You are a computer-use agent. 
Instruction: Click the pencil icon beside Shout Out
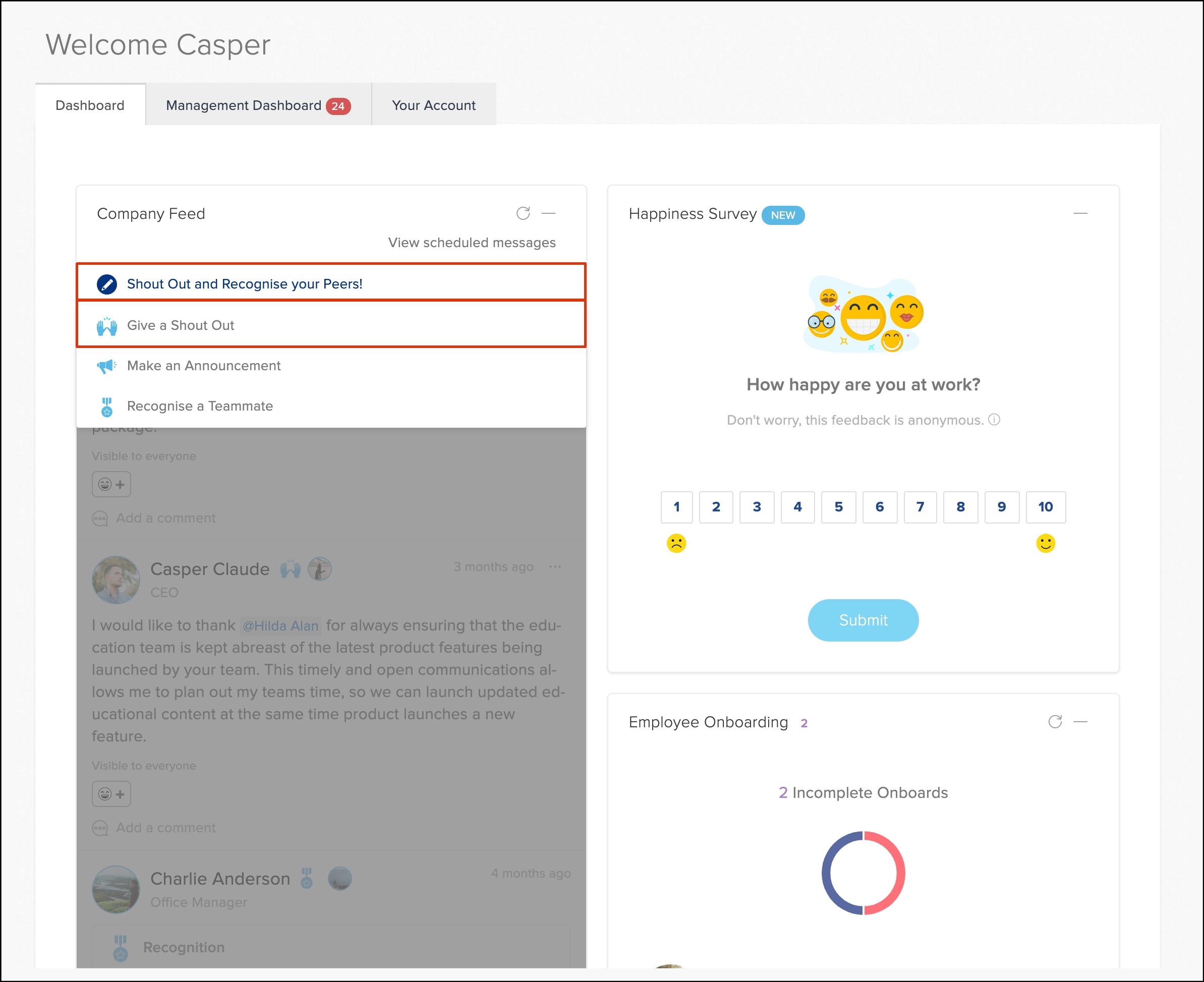pyautogui.click(x=107, y=284)
